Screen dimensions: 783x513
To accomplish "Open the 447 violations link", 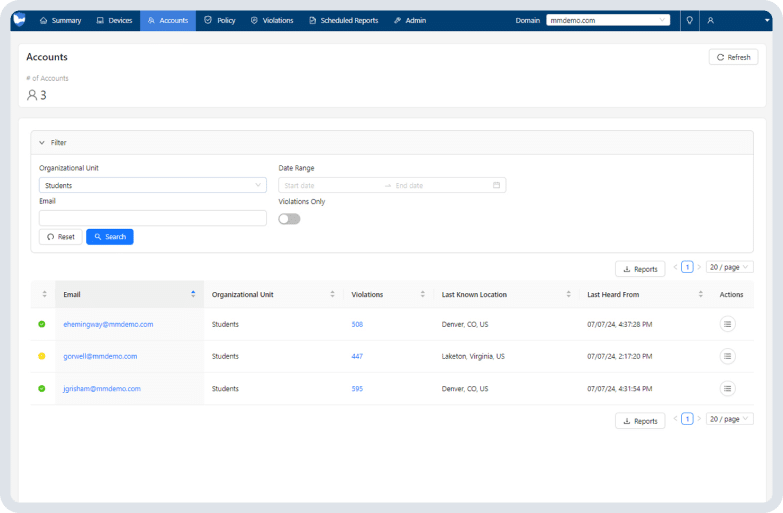I will pos(357,356).
